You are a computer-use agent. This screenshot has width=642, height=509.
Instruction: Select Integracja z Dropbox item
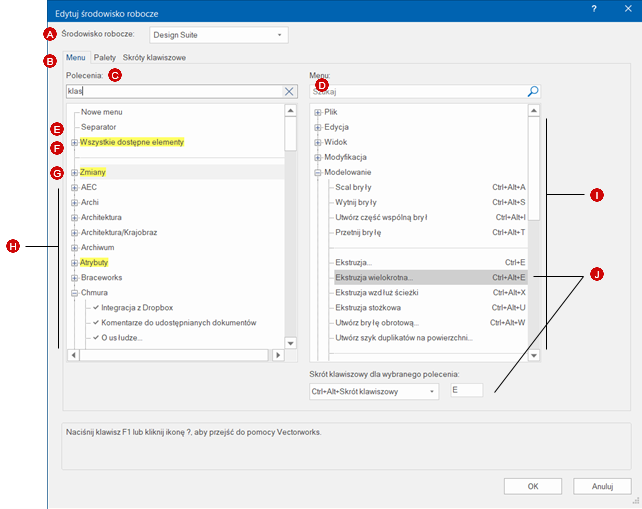143,308
